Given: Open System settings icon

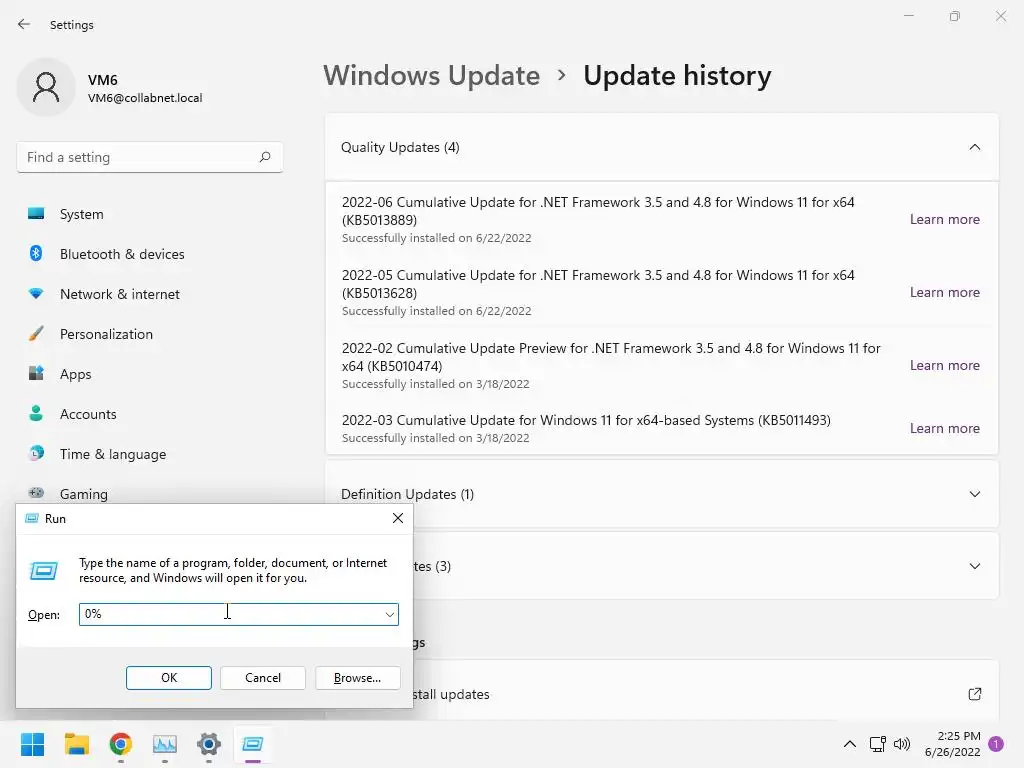Looking at the screenshot, I should [x=36, y=214].
